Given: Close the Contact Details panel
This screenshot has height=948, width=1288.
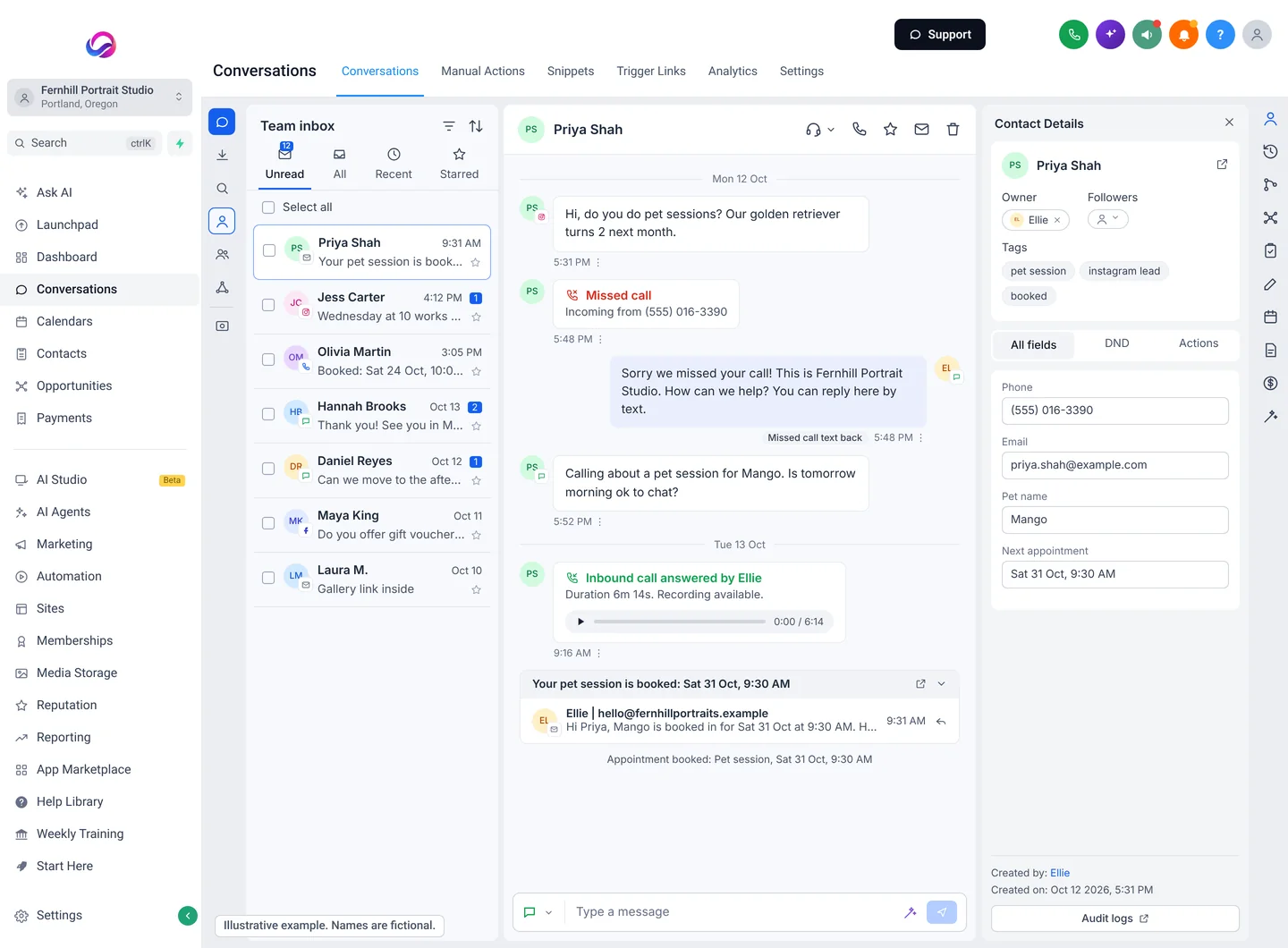Looking at the screenshot, I should click(1229, 123).
